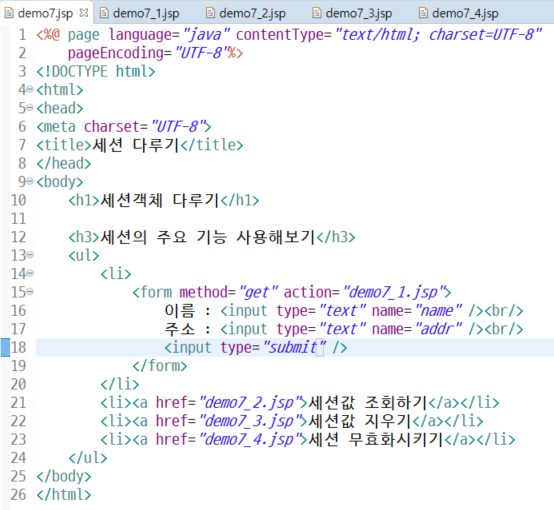554x510 pixels.
Task: Click the href "demo7_3.jsp" value
Action: point(250,421)
